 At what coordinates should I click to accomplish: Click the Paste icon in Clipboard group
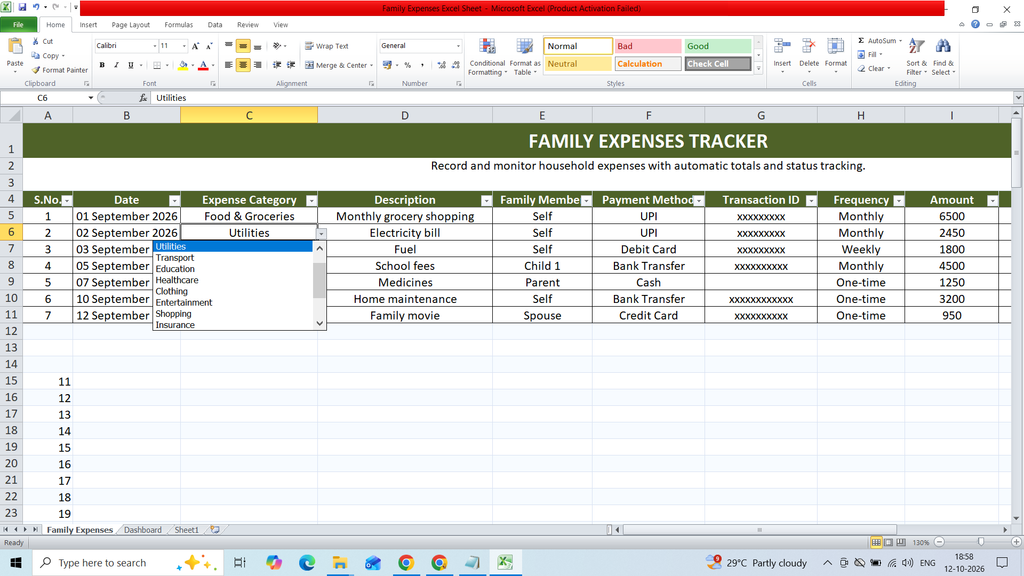coord(14,47)
